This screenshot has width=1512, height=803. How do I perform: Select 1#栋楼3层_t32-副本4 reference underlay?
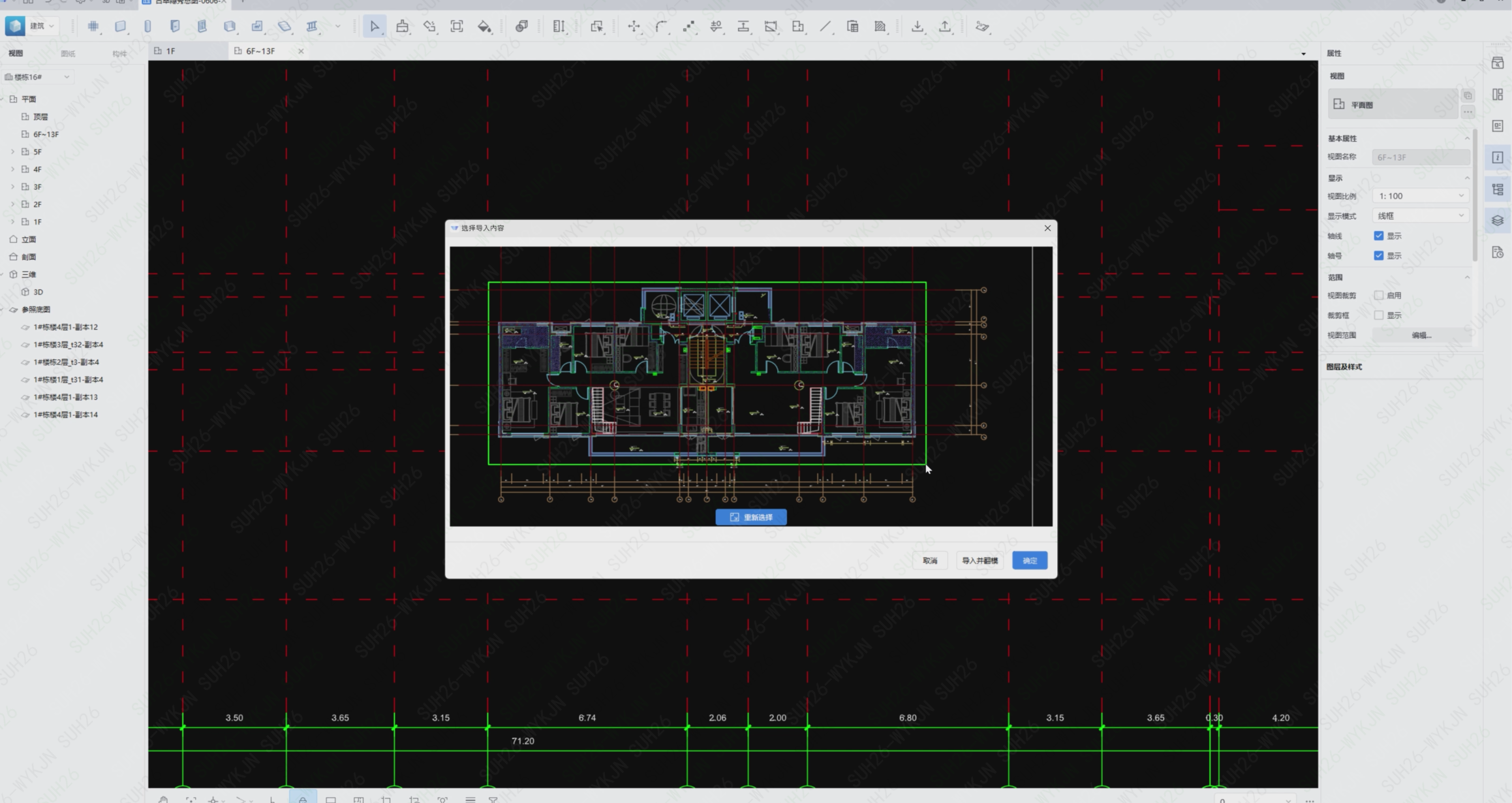click(x=68, y=345)
